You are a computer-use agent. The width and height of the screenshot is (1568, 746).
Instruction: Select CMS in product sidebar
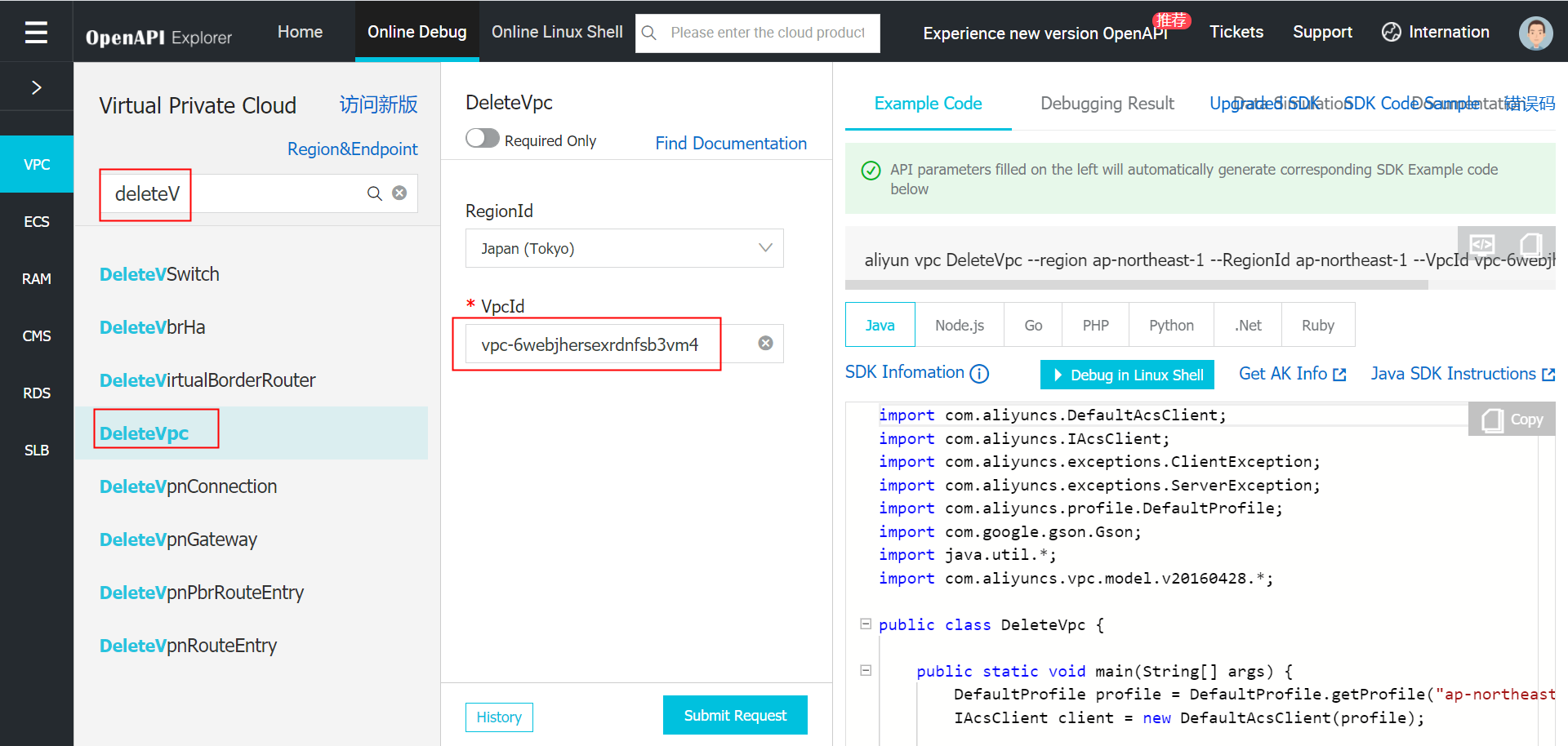click(37, 335)
